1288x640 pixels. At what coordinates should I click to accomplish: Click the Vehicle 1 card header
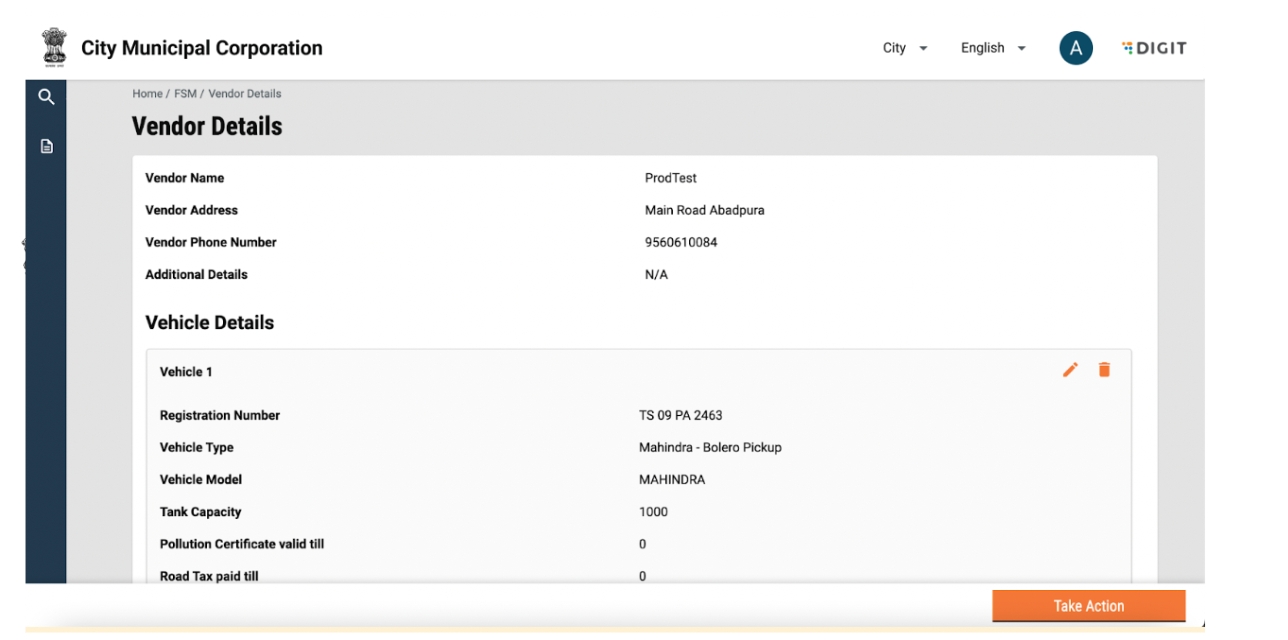pyautogui.click(x=186, y=372)
